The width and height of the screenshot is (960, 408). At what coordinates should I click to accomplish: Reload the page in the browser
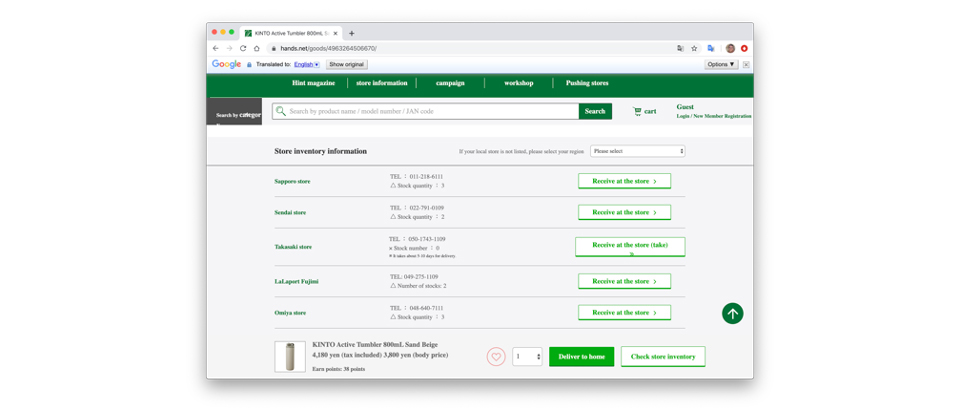click(243, 48)
